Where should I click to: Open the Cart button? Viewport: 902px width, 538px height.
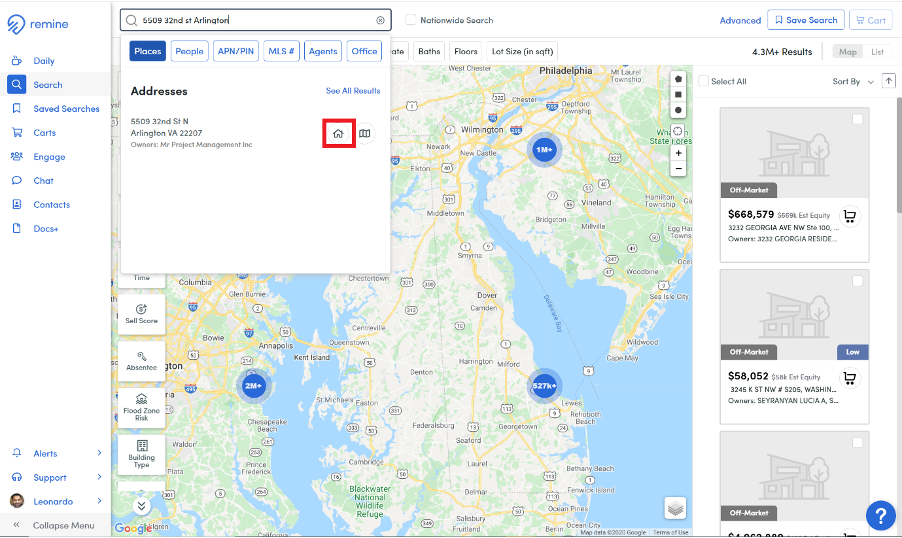[x=870, y=20]
